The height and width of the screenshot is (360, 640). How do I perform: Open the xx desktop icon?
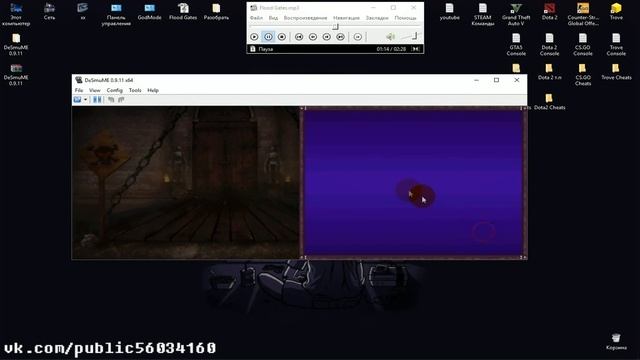pos(83,11)
